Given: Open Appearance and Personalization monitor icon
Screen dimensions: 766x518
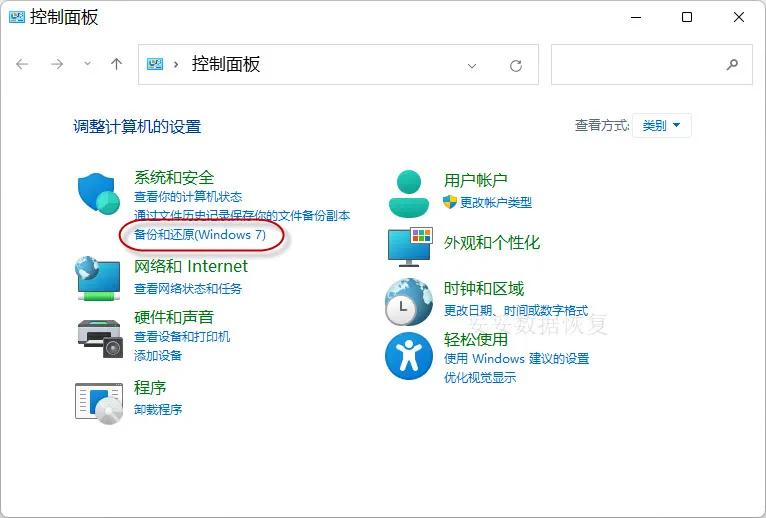Looking at the screenshot, I should (x=409, y=244).
